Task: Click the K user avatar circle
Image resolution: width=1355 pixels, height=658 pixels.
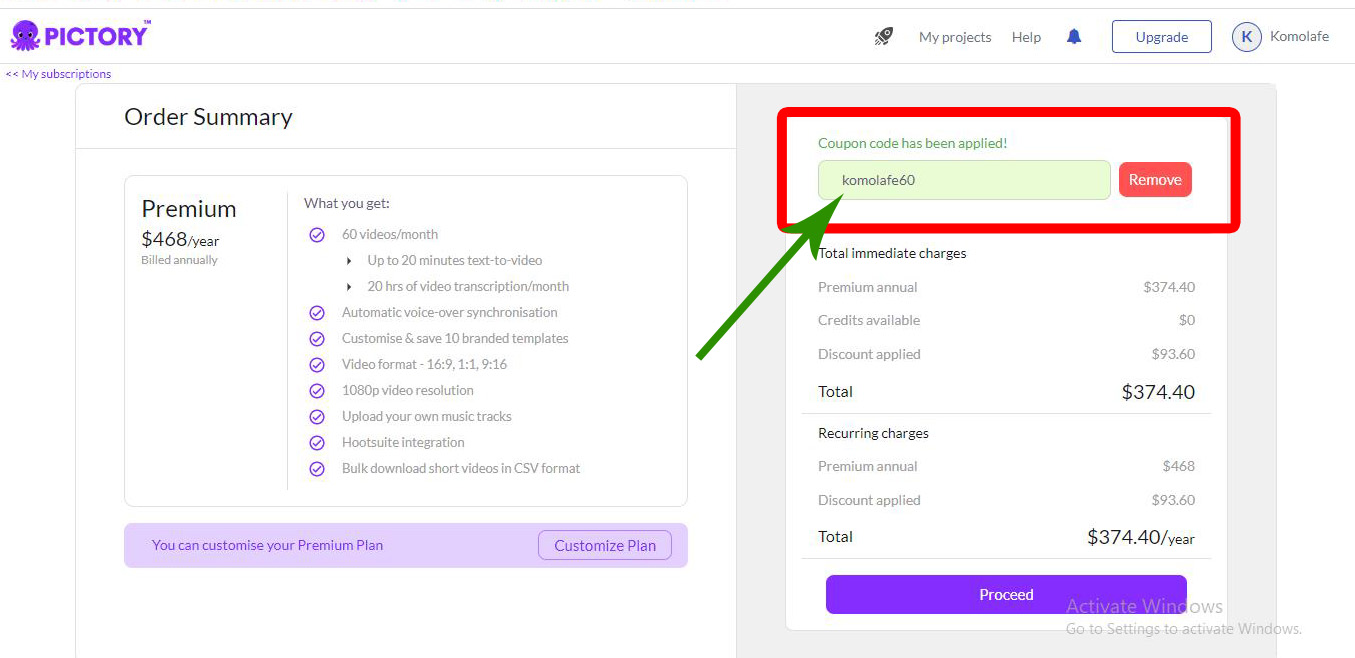Action: click(1246, 37)
